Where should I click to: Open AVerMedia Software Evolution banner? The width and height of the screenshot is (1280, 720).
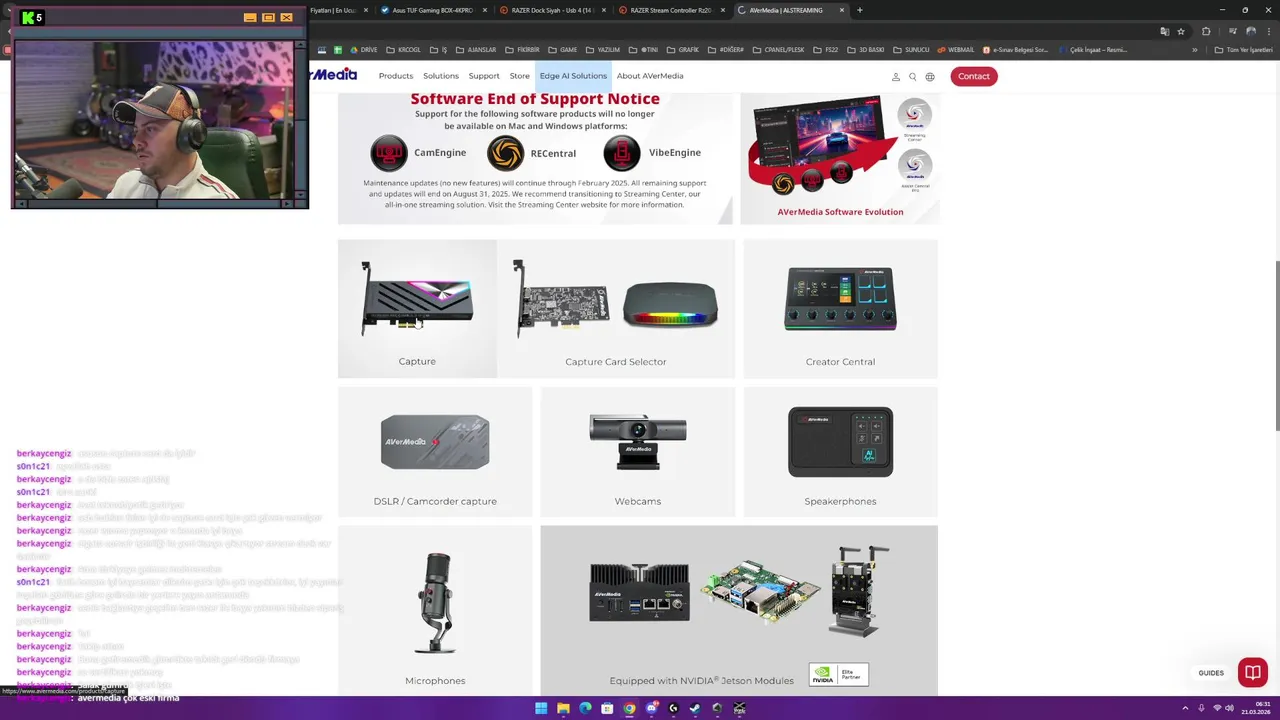[840, 158]
